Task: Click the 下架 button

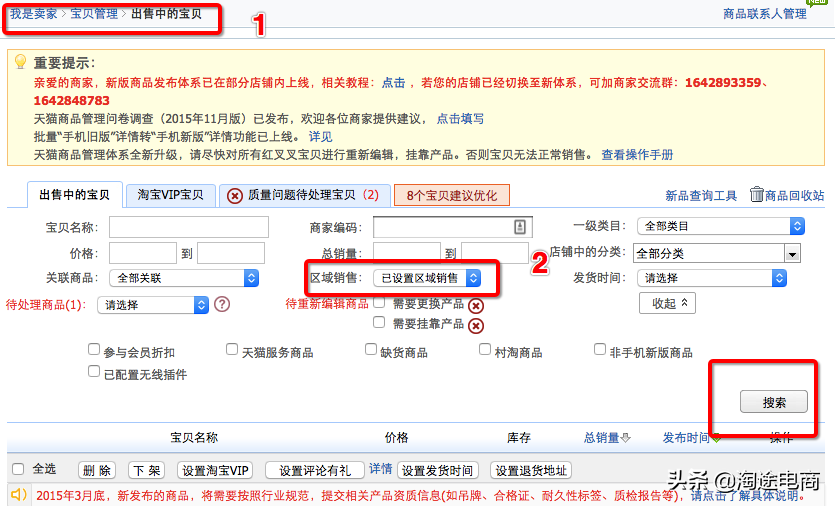Action: tap(146, 470)
